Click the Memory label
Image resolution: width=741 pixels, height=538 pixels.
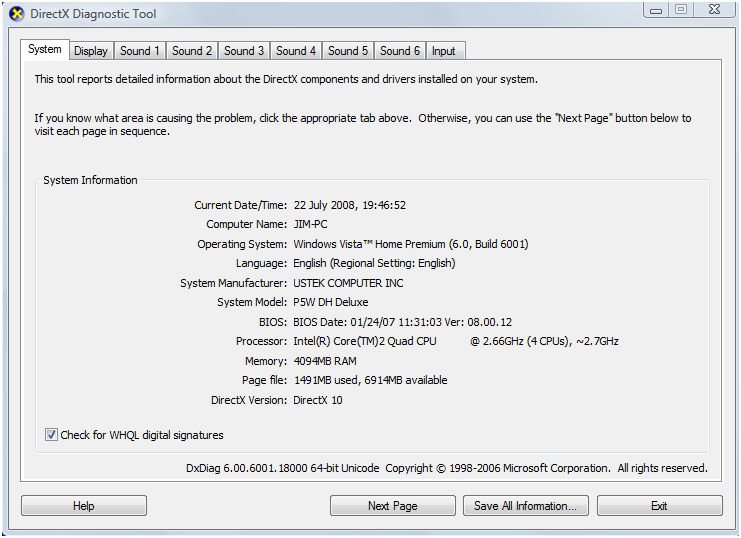(x=266, y=361)
